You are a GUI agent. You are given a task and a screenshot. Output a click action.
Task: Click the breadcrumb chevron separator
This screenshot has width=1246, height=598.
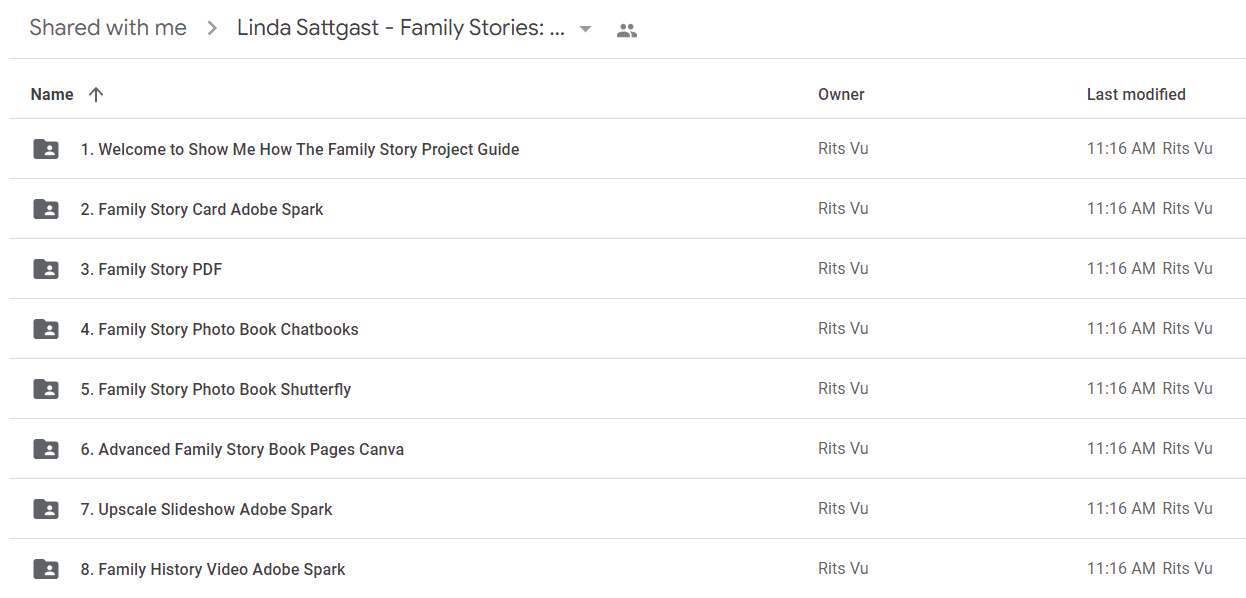click(212, 29)
